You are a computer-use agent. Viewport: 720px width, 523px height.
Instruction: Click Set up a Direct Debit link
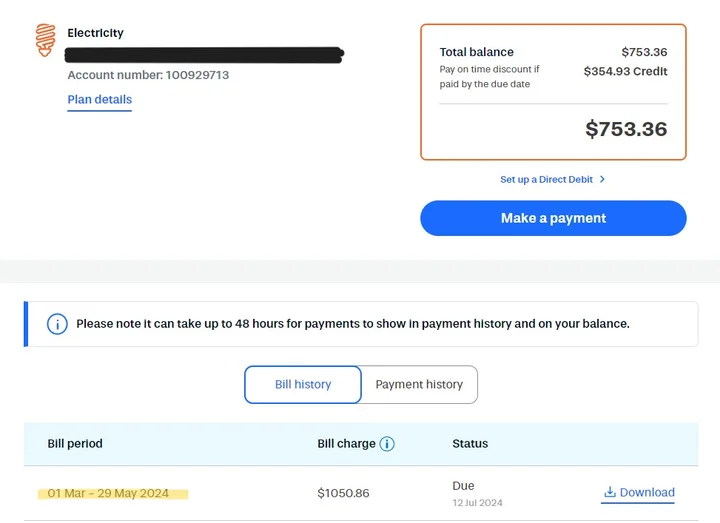tap(546, 180)
